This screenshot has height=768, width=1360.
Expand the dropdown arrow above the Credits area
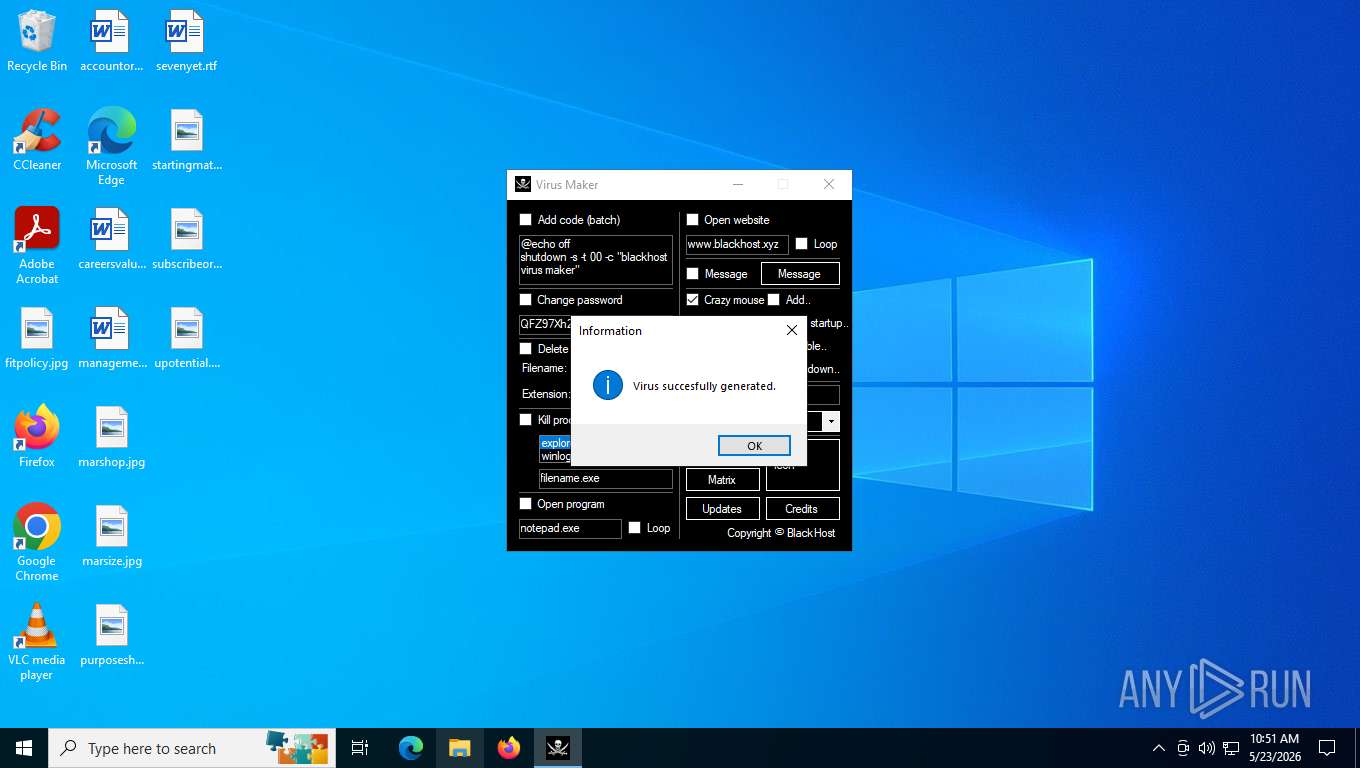830,422
